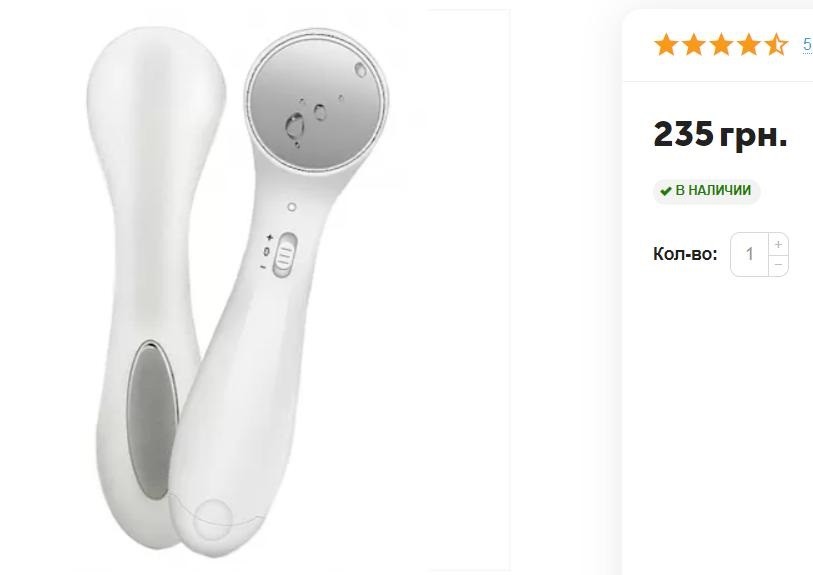Decrease quantity with the minus stepper
This screenshot has width=813, height=575.
click(778, 265)
